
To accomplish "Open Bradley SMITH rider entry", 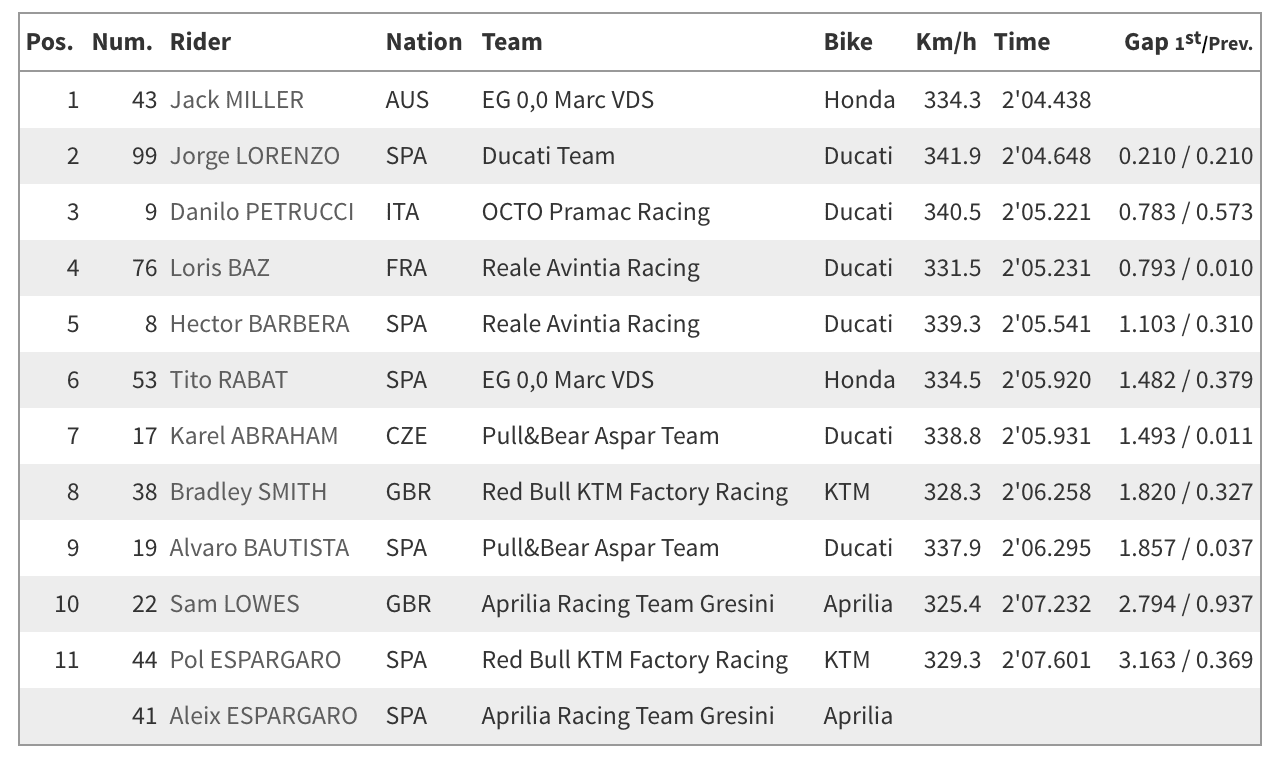I will click(x=248, y=492).
